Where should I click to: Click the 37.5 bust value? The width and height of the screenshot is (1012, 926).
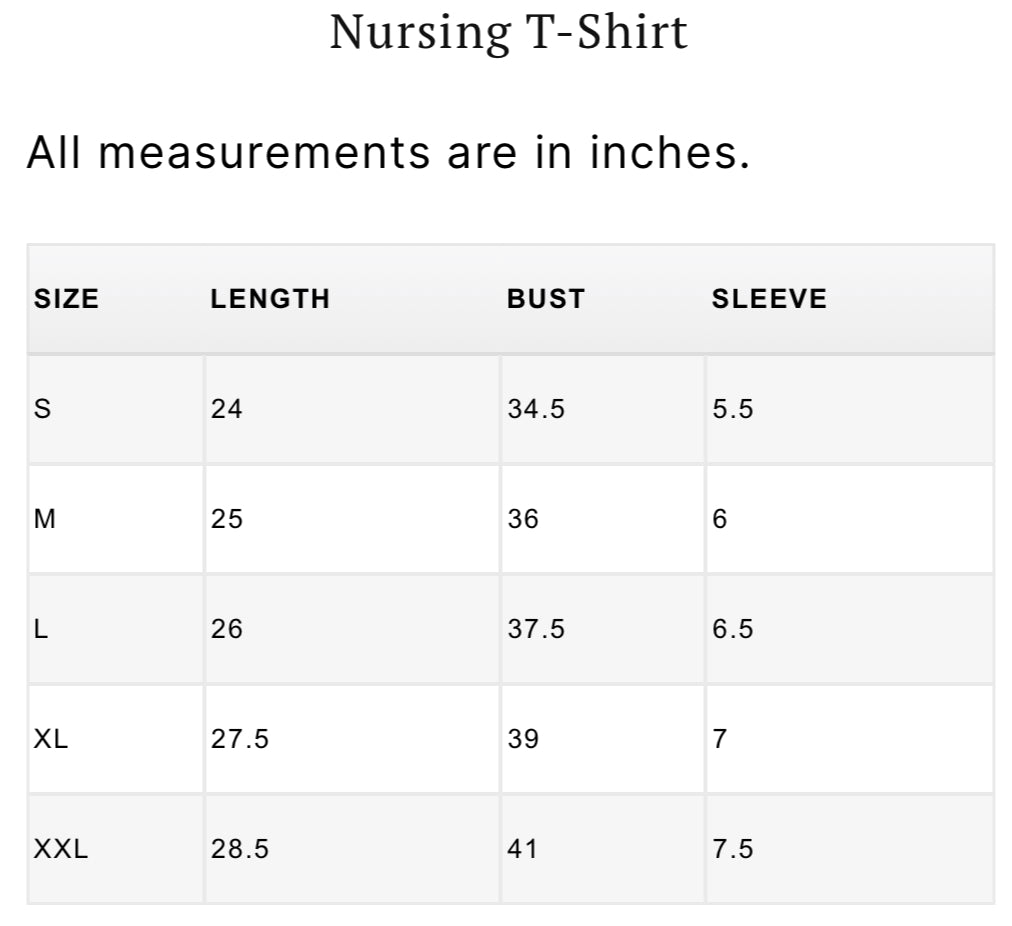click(x=536, y=629)
